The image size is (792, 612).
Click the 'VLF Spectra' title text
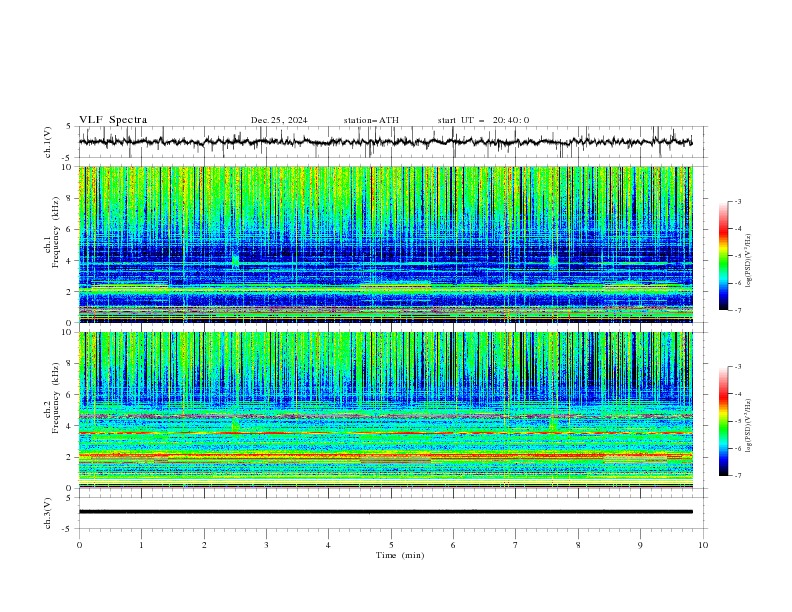point(113,120)
